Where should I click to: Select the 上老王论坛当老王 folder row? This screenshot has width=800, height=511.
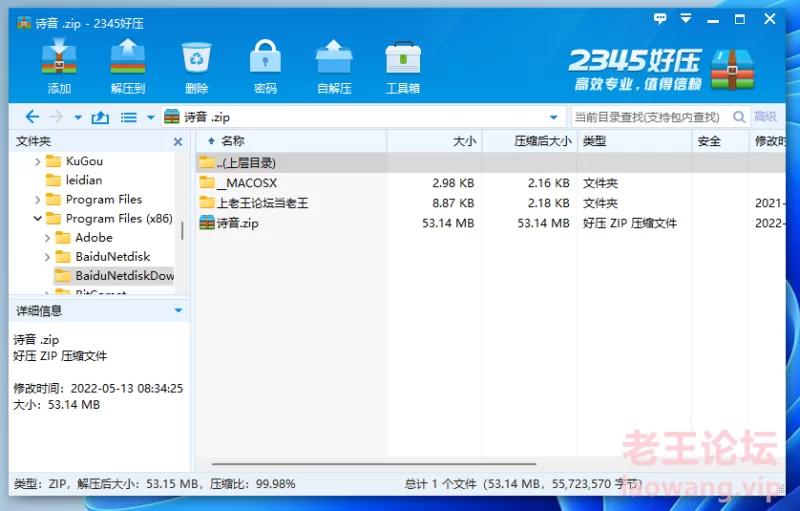(491, 203)
